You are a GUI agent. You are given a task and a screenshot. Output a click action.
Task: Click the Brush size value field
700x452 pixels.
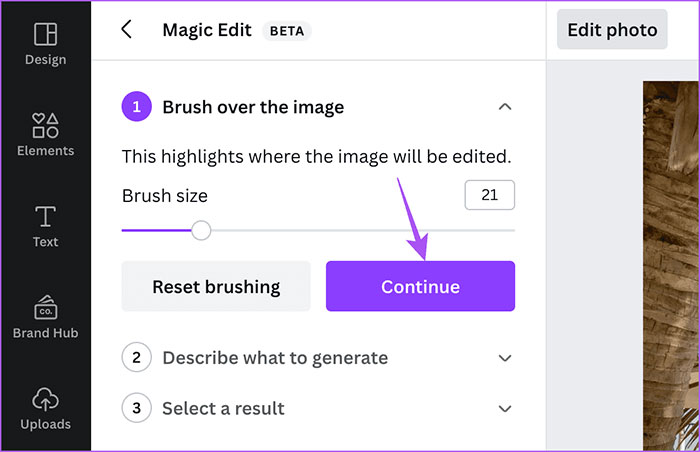click(489, 195)
